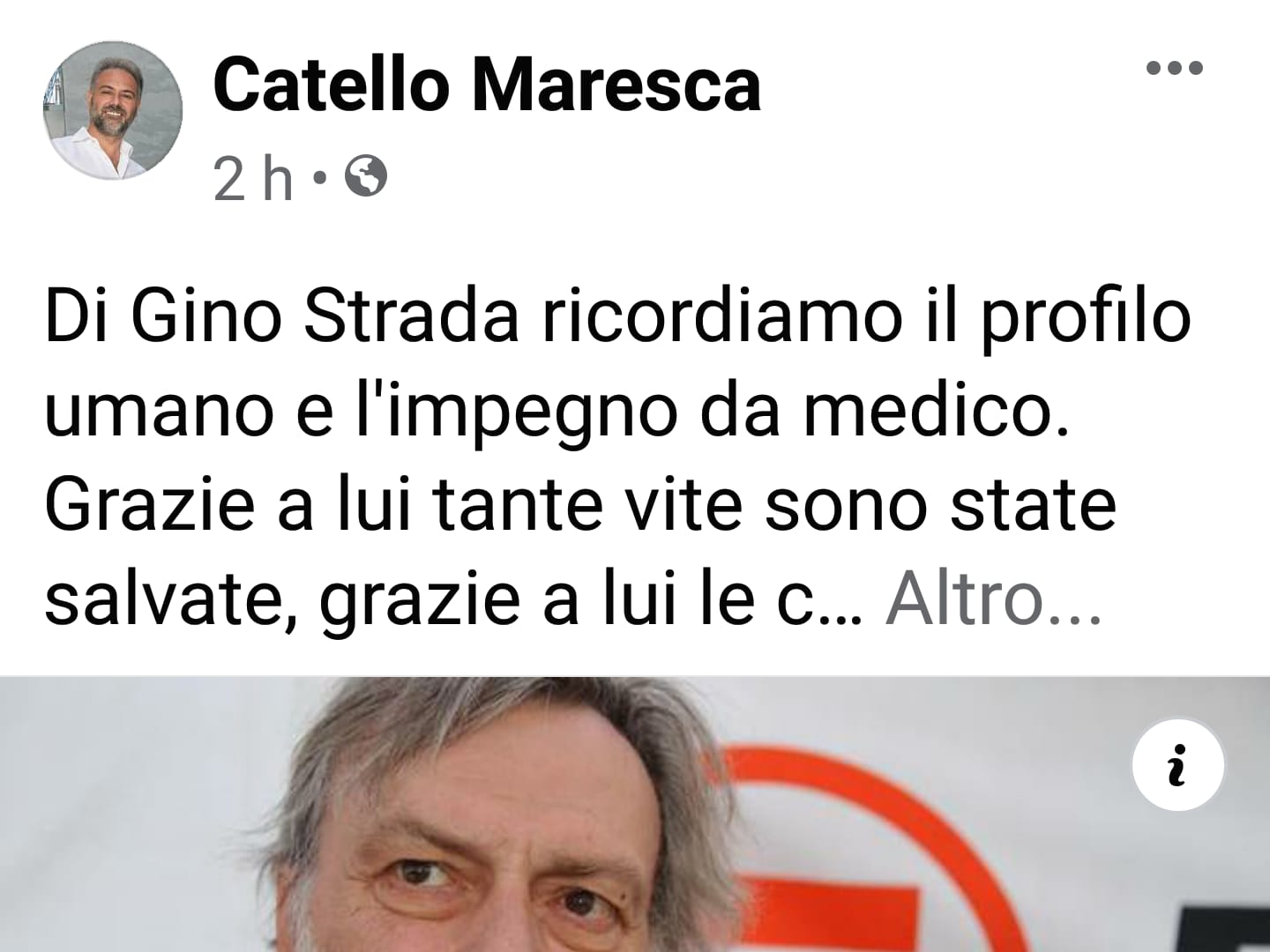
Task: Open the attached photo of Gino Strada
Action: click(635, 814)
